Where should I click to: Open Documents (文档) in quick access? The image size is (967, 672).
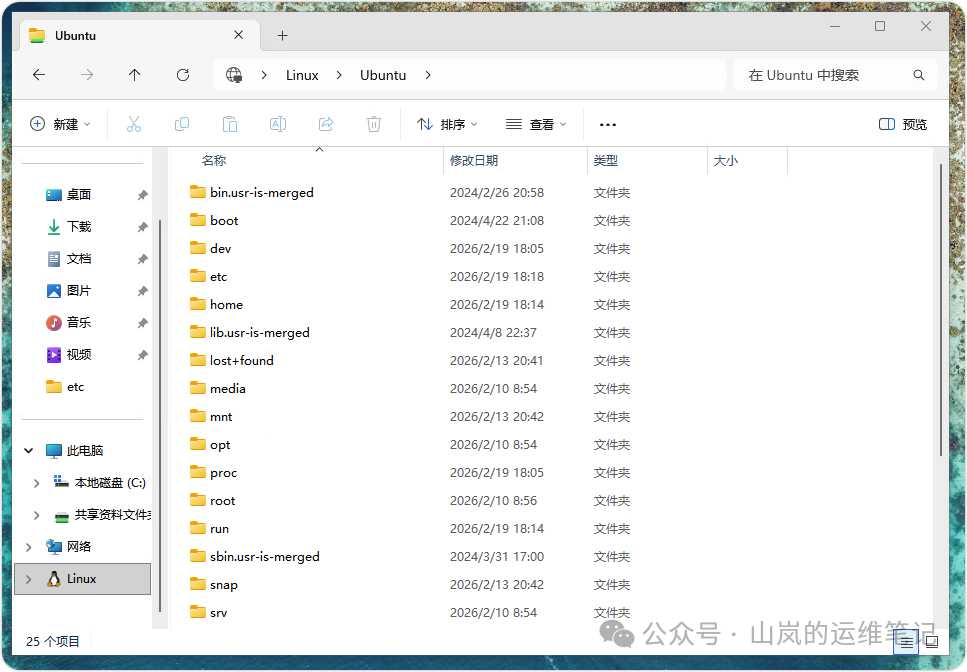pyautogui.click(x=79, y=259)
